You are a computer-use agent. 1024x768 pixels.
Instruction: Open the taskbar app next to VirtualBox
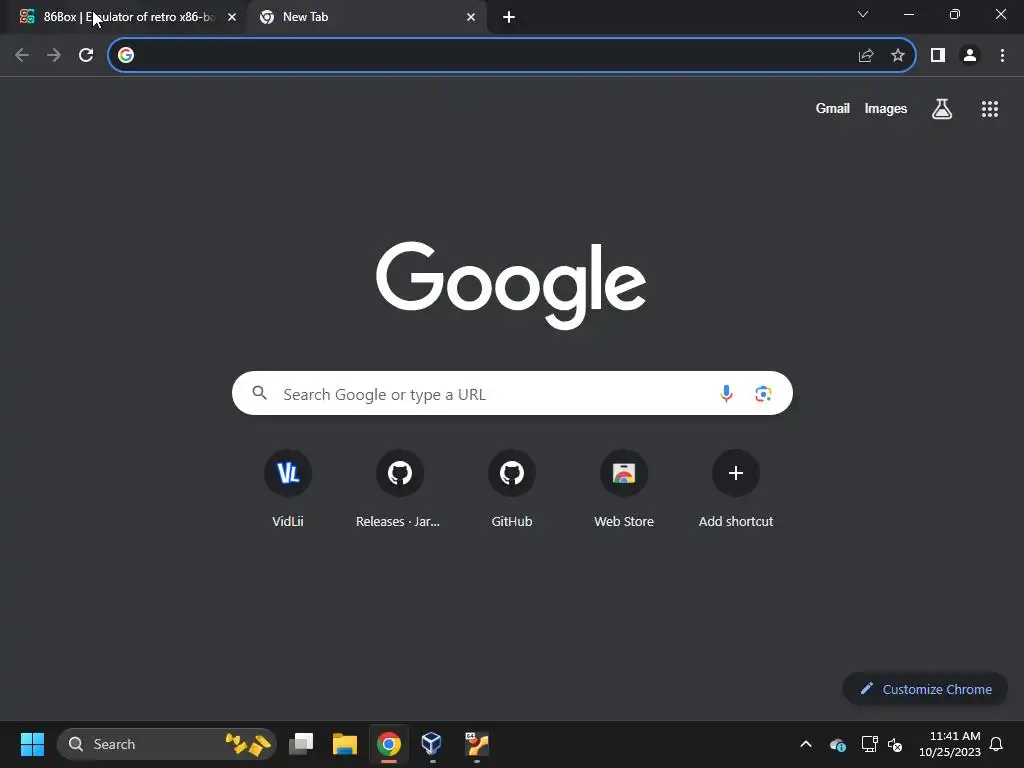click(477, 744)
